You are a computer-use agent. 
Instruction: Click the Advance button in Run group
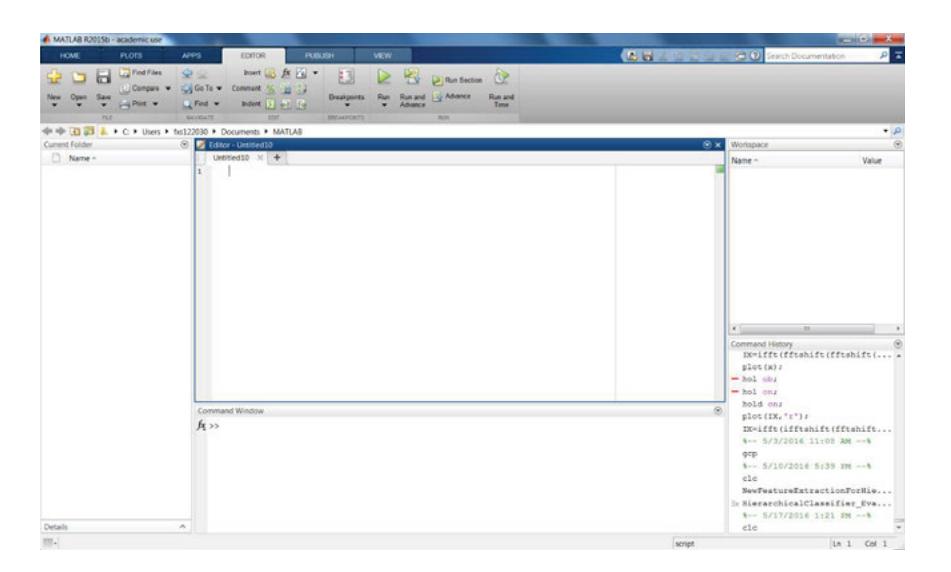pyautogui.click(x=451, y=96)
